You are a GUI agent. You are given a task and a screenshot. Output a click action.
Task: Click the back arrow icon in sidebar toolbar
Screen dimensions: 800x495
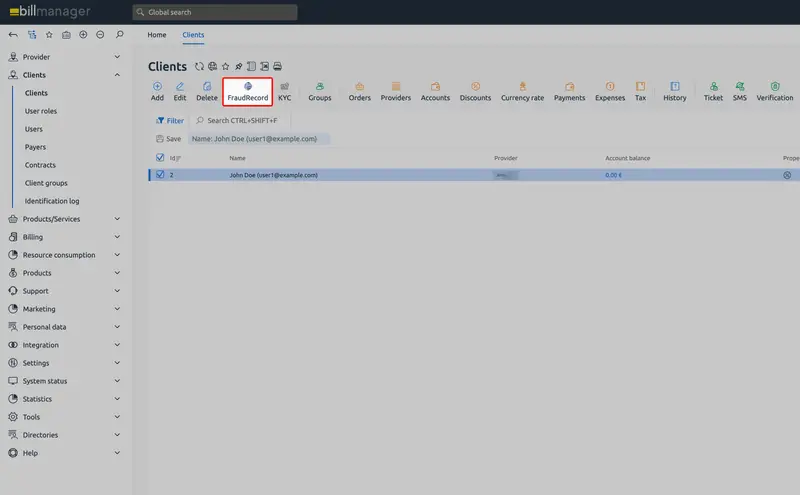(13, 35)
